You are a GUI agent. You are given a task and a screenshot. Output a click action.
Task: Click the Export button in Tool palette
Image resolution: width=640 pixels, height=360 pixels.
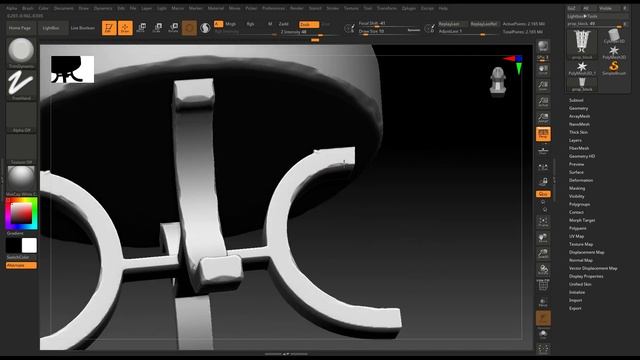coord(575,308)
